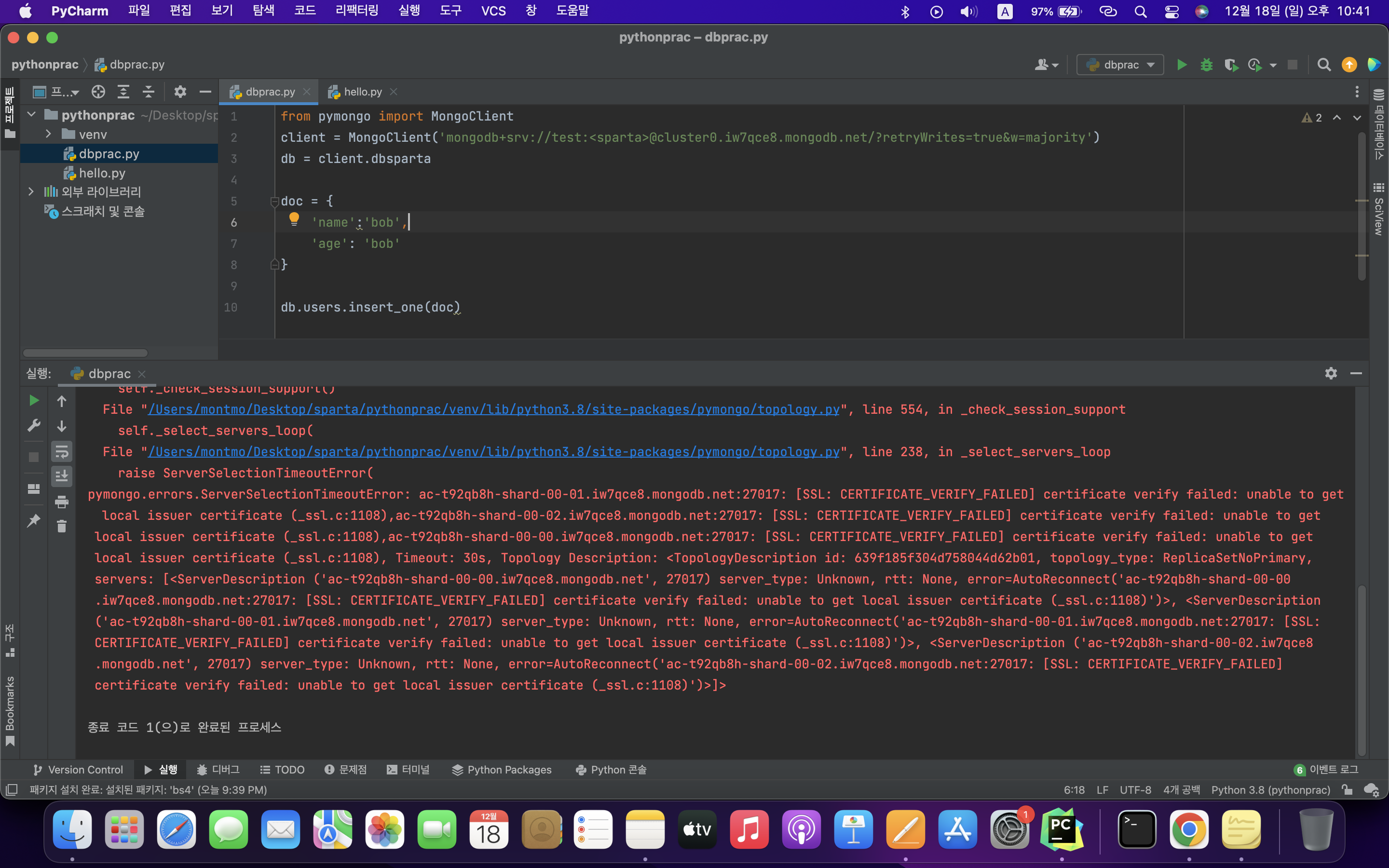Toggle the database side panel
The image size is (1389, 868).
coord(1379,124)
